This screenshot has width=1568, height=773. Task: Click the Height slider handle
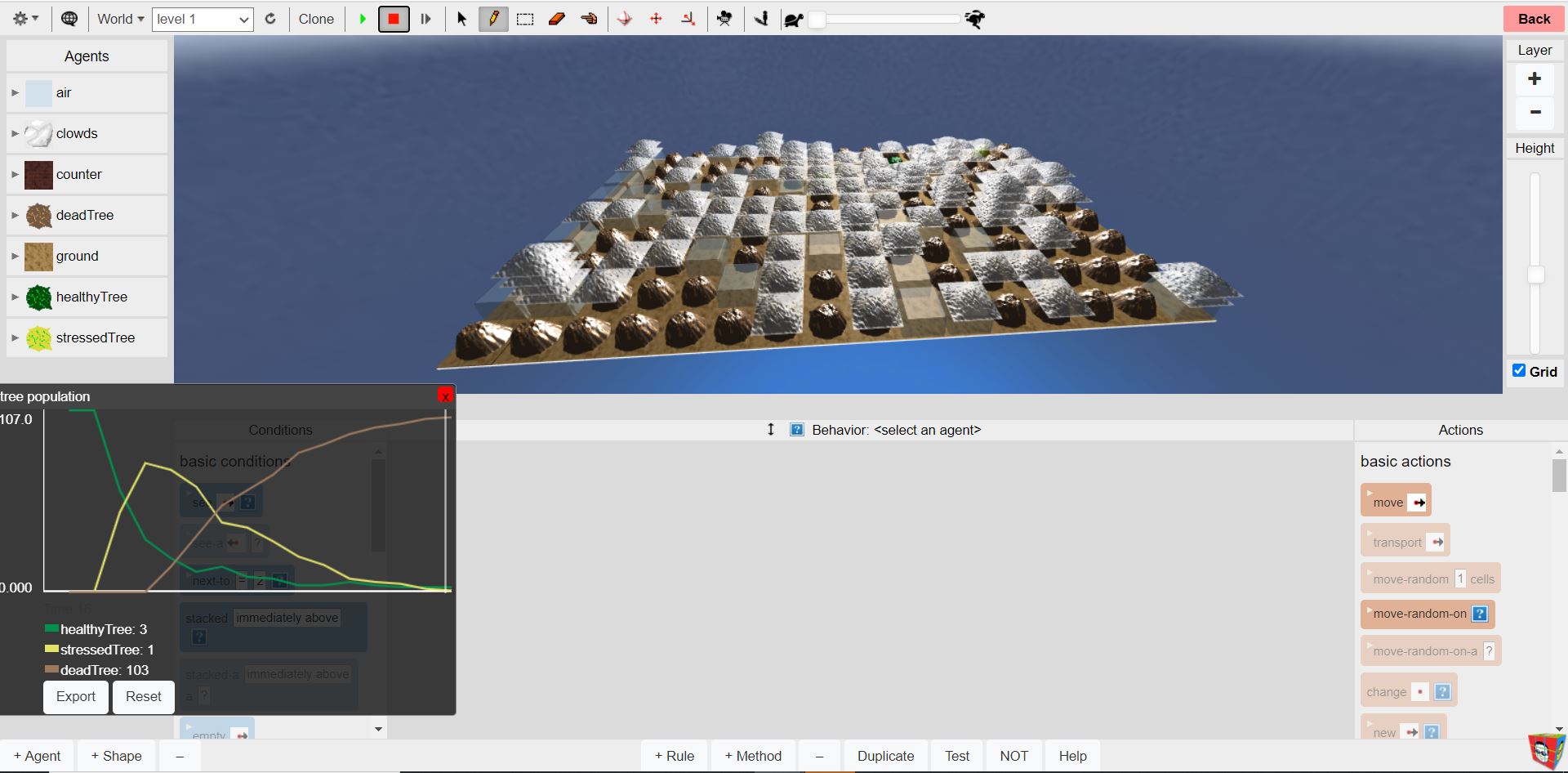point(1535,275)
